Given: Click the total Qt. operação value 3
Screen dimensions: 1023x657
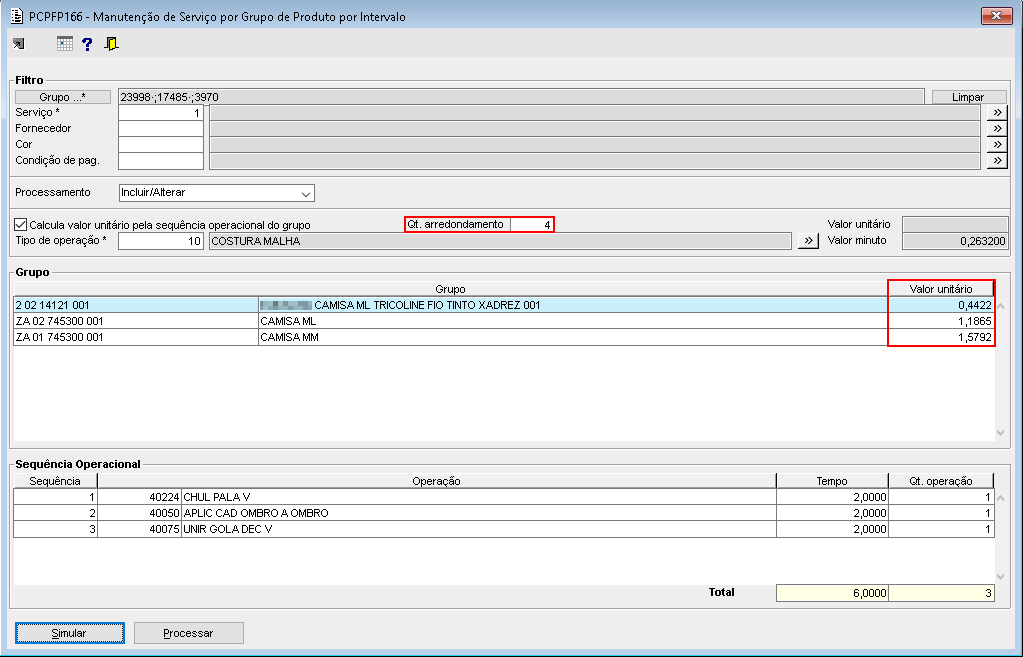Looking at the screenshot, I should [941, 593].
